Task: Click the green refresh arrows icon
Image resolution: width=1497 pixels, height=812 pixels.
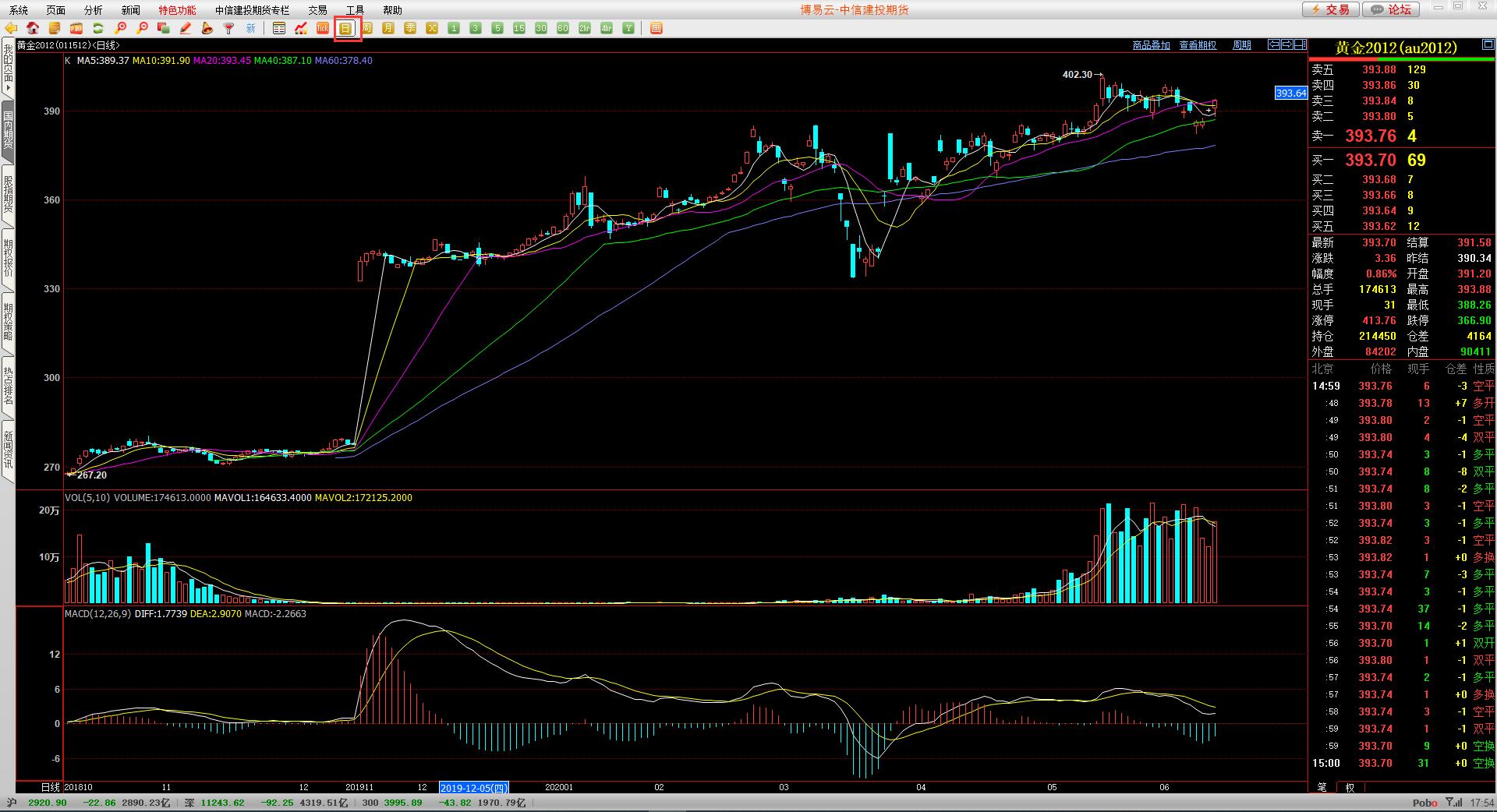Action: [x=98, y=29]
